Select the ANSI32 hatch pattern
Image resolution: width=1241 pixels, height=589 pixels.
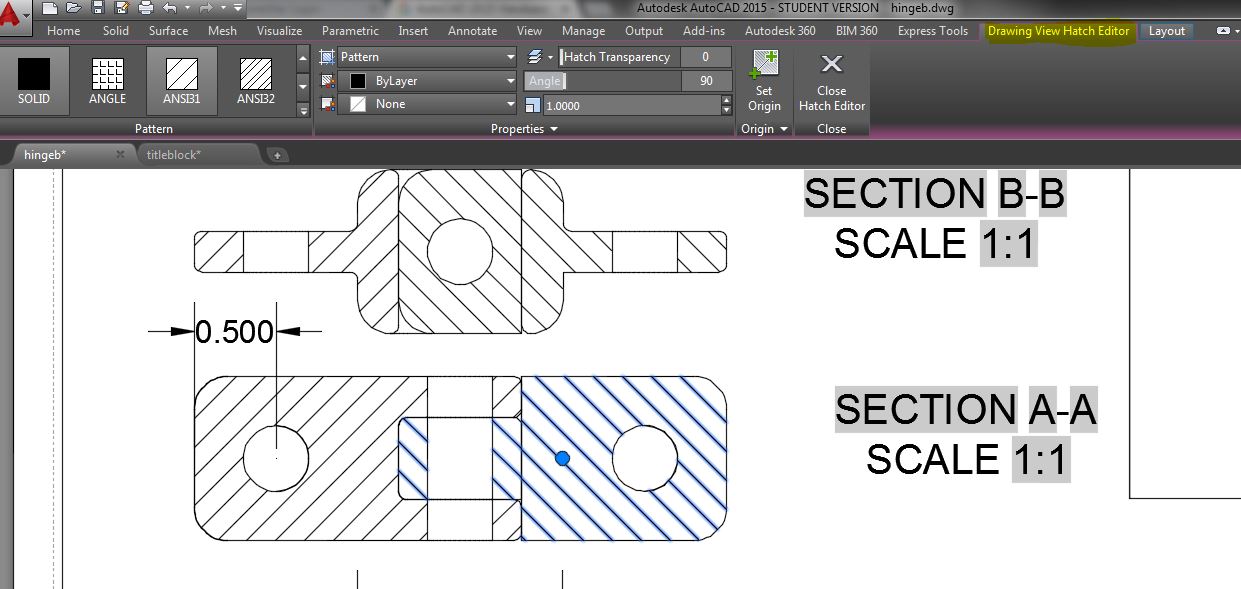[x=256, y=81]
